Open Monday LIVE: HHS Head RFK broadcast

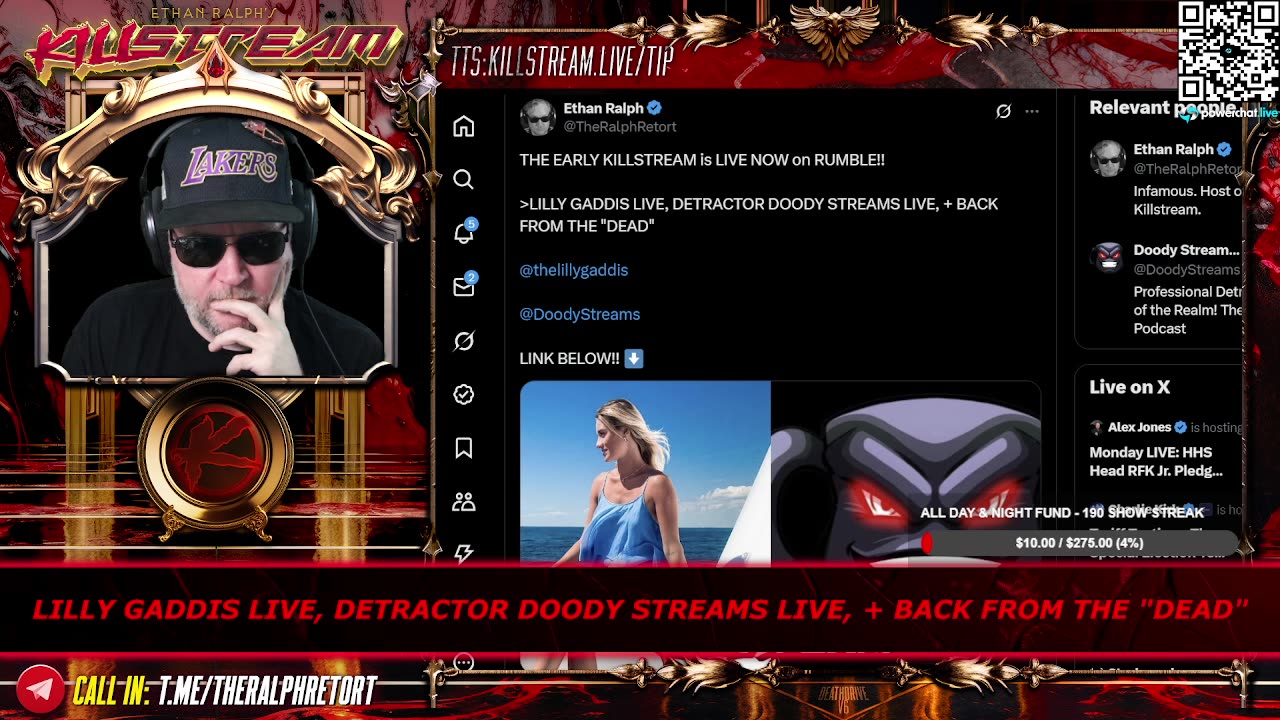[x=1156, y=461]
